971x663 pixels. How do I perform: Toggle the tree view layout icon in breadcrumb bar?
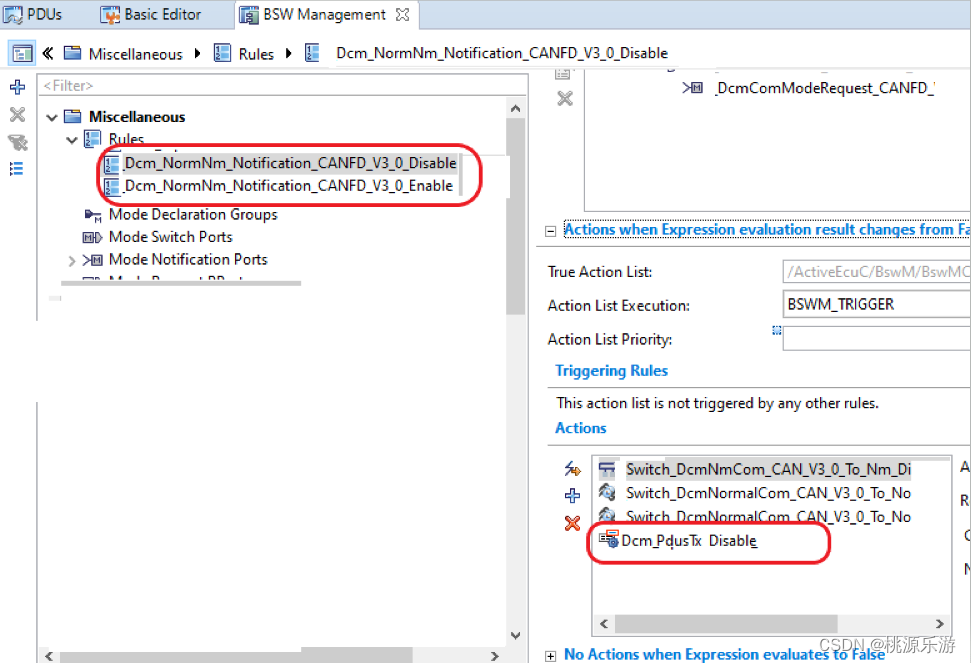[22, 53]
